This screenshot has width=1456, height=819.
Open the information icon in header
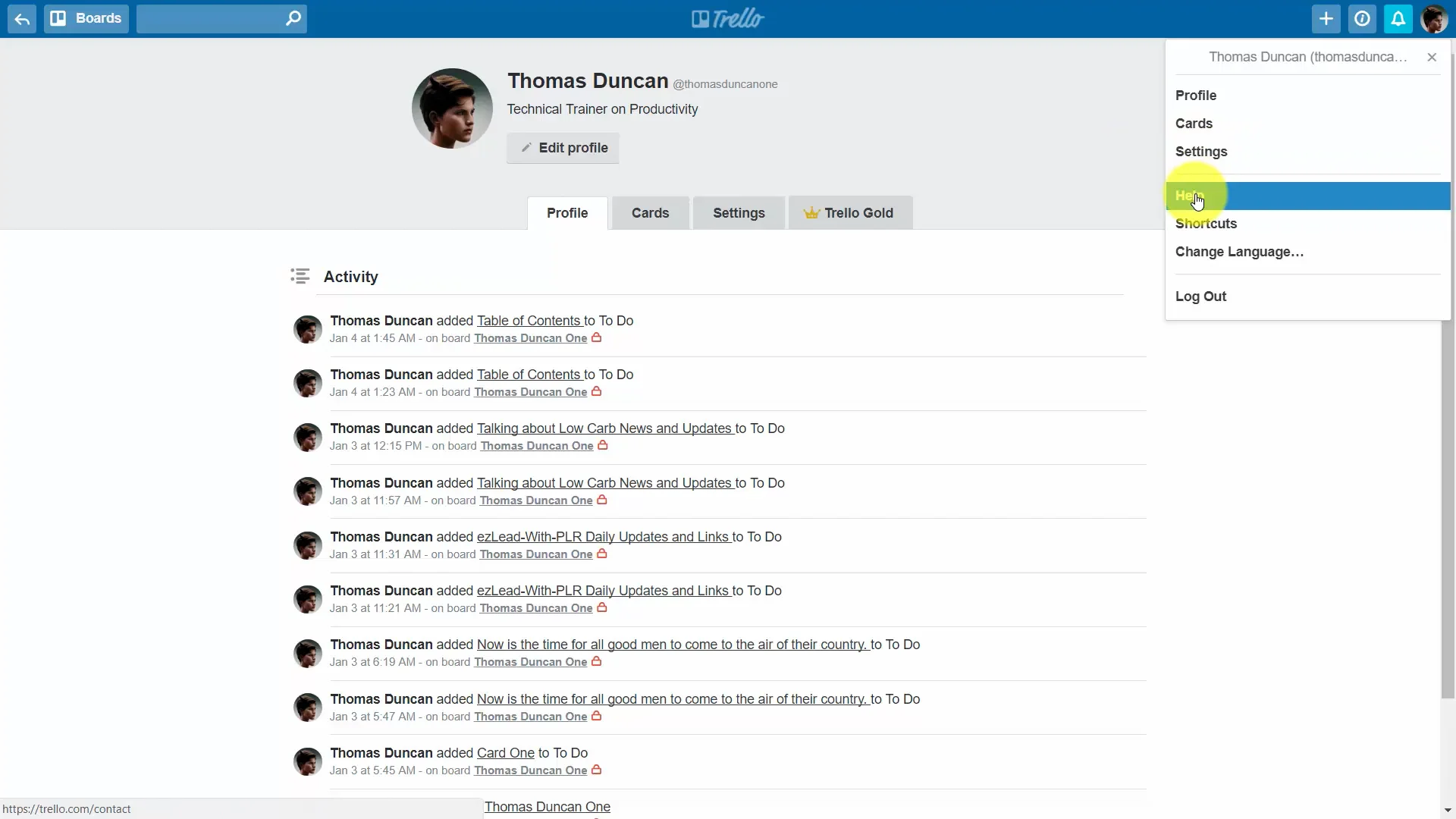pos(1362,19)
